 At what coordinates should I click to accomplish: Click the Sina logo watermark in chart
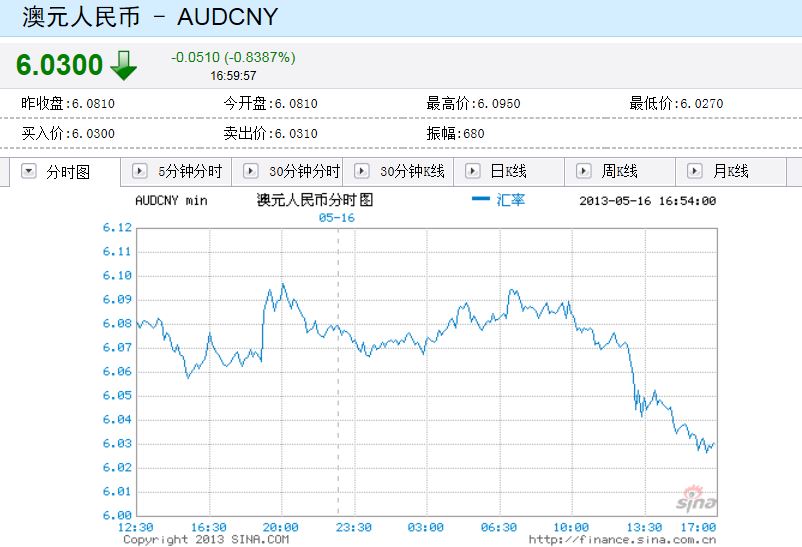pyautogui.click(x=692, y=496)
